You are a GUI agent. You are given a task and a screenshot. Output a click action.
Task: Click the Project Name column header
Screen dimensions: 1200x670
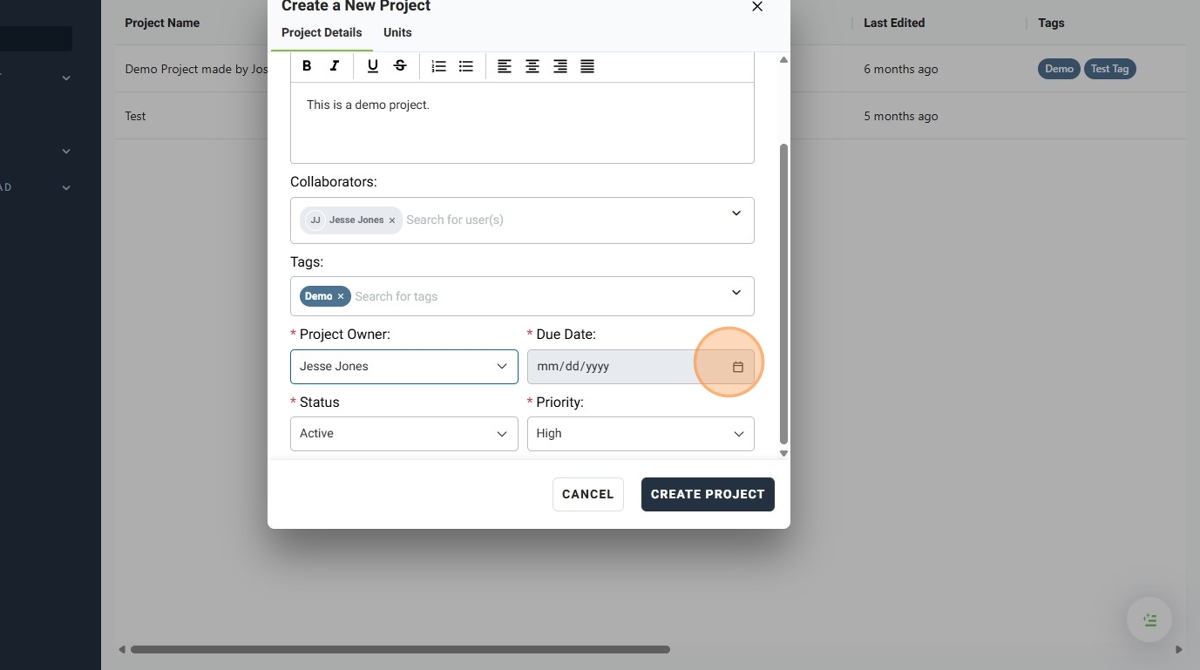(x=162, y=23)
